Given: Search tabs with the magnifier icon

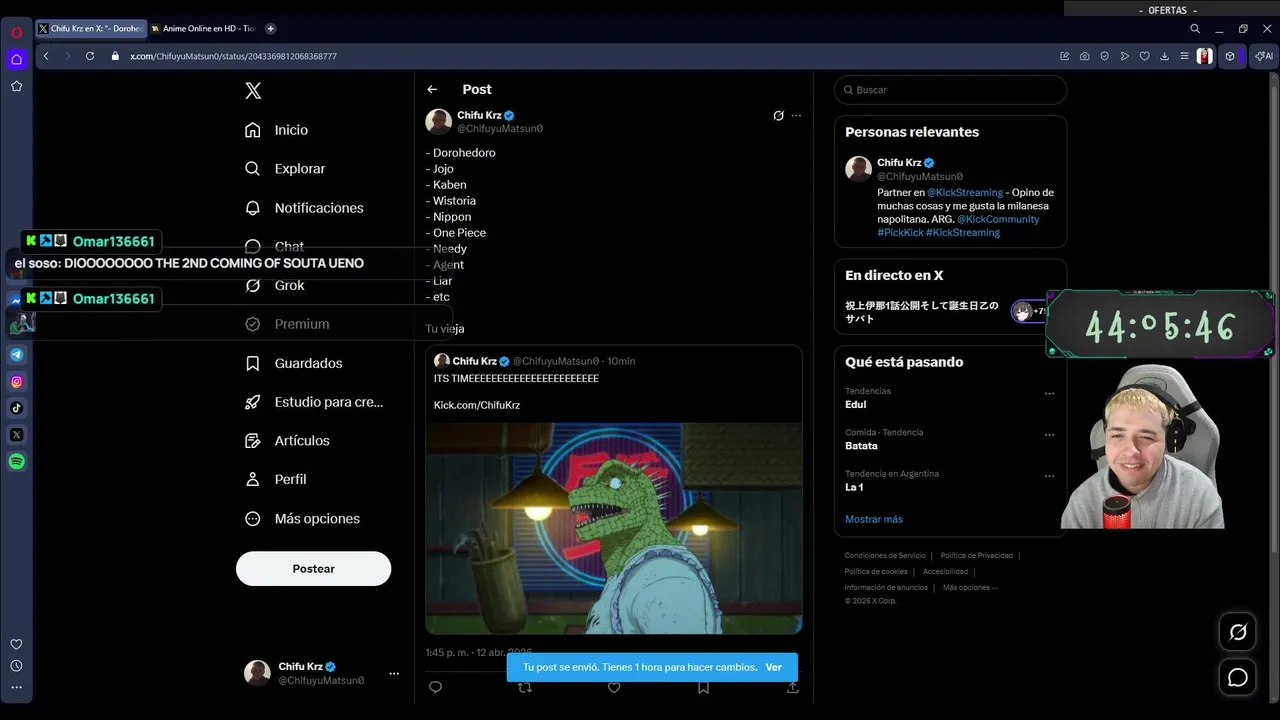Looking at the screenshot, I should click(1195, 29).
